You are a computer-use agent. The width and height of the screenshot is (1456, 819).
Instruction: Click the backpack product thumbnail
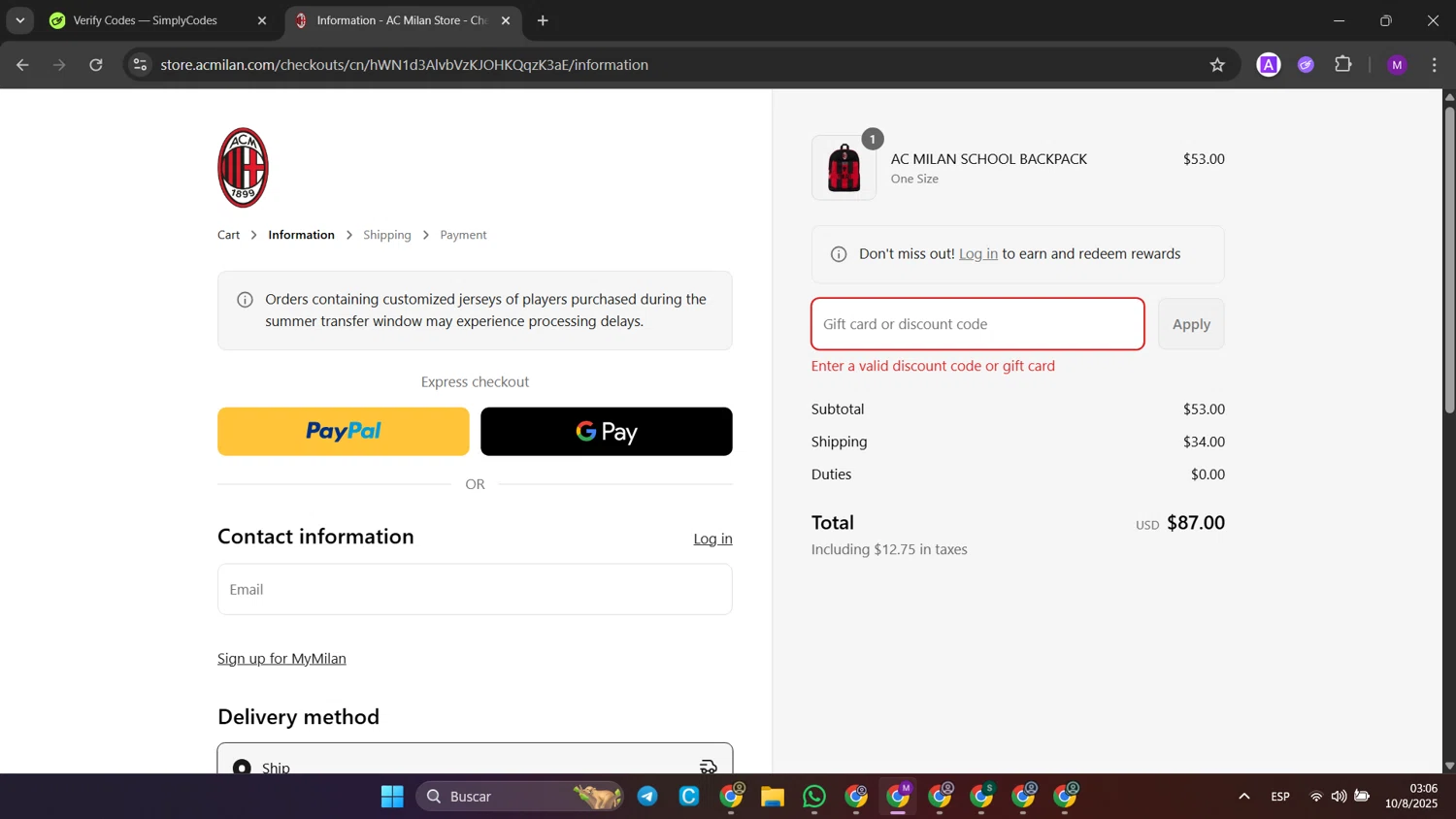click(844, 168)
